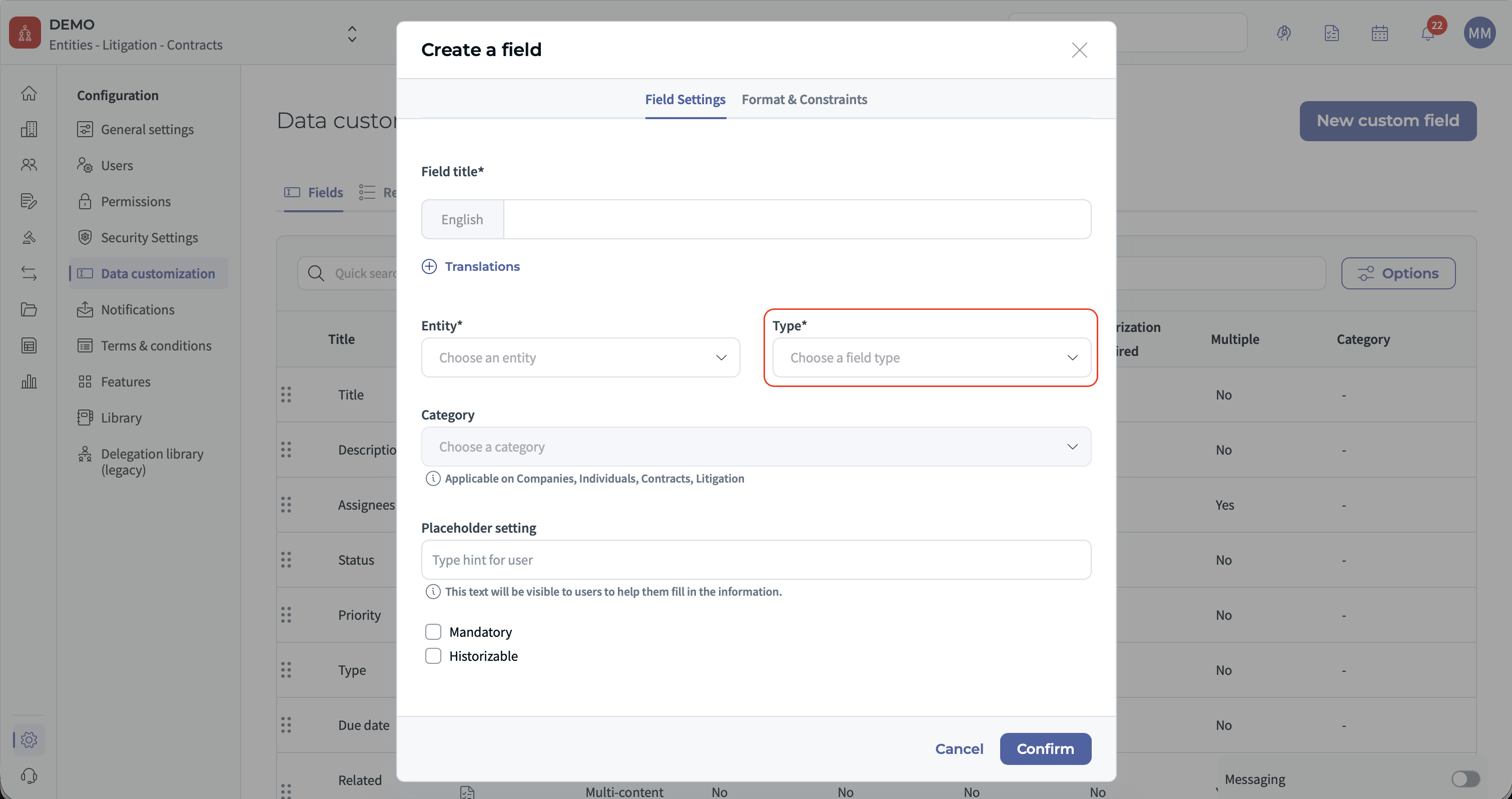Open the Choose a category dropdown
Viewport: 1512px width, 799px height.
[755, 447]
